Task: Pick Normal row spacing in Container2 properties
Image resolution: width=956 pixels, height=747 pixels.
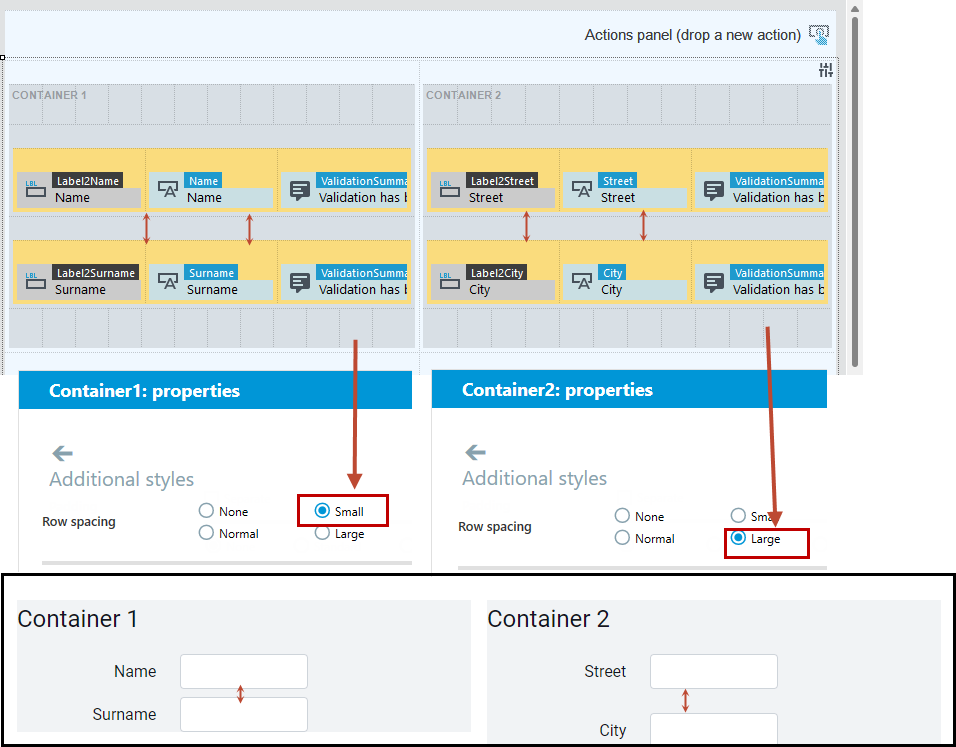Action: coord(622,538)
